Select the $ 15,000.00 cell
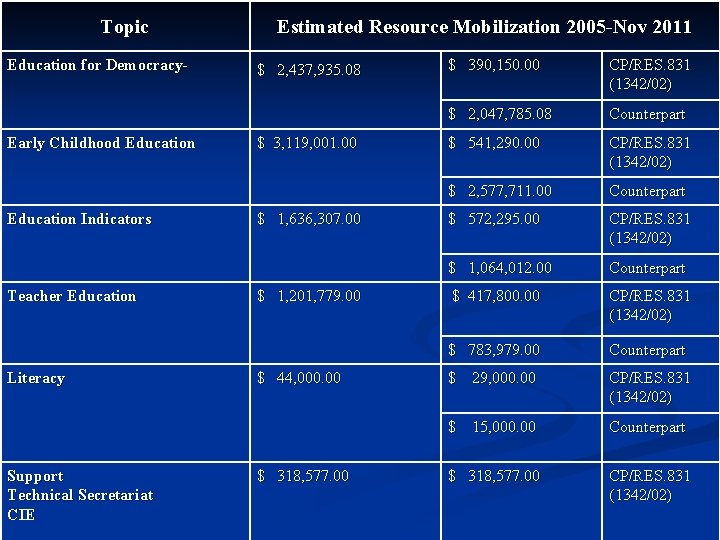 [x=521, y=438]
